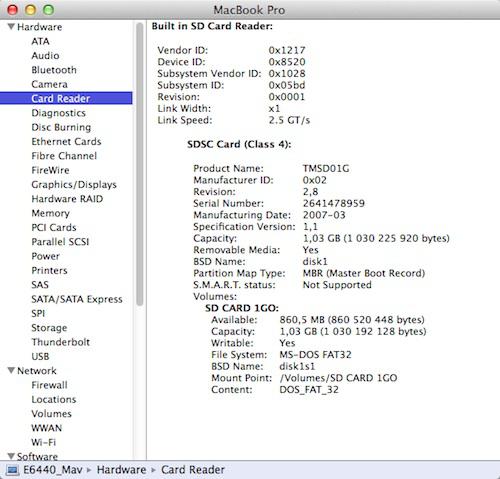Image resolution: width=500 pixels, height=479 pixels.
Task: Open the Bluetooth hardware entry
Action: 54,70
